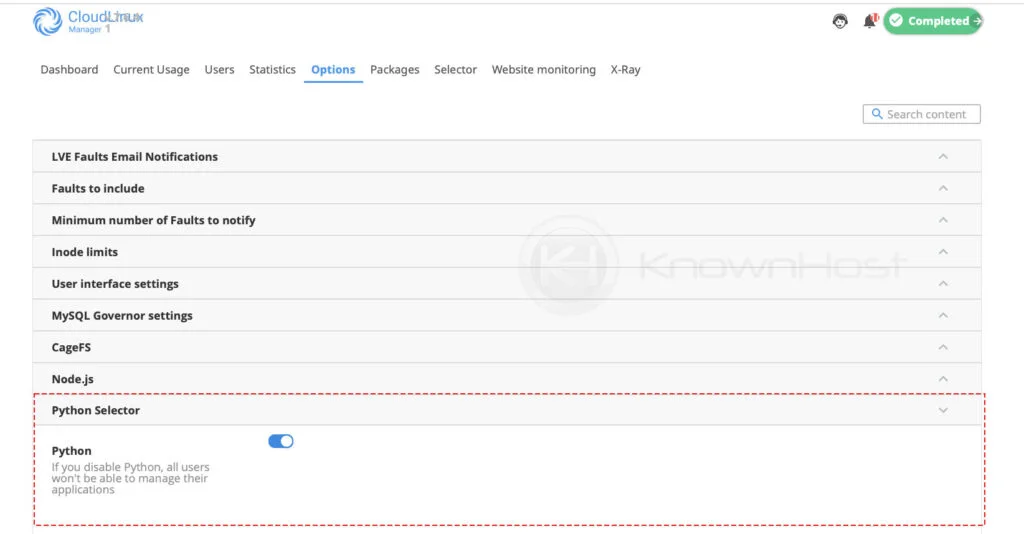Click the Faults to include heading
This screenshot has width=1024, height=534.
tap(98, 188)
